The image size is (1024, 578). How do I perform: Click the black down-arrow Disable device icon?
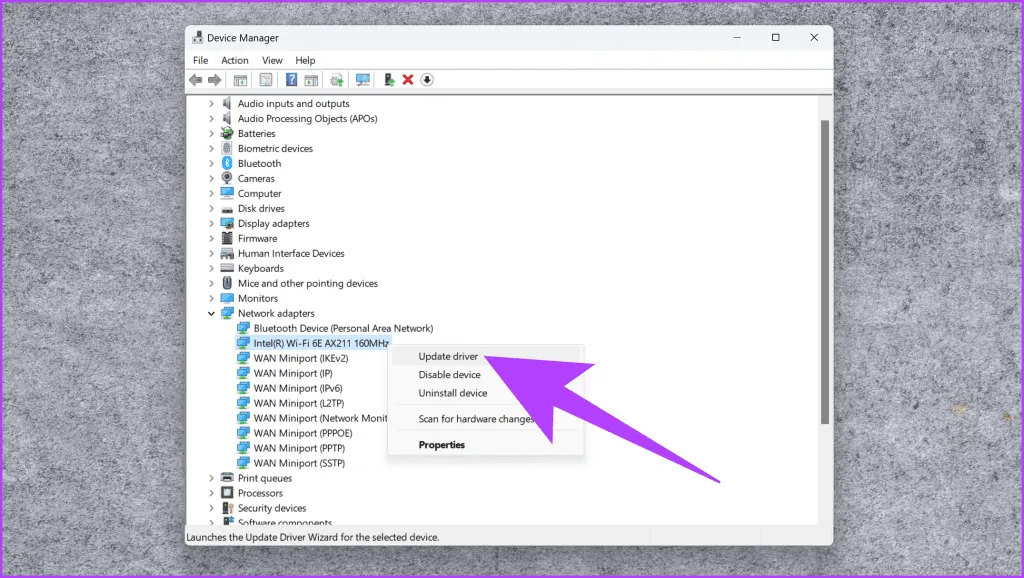click(x=427, y=80)
